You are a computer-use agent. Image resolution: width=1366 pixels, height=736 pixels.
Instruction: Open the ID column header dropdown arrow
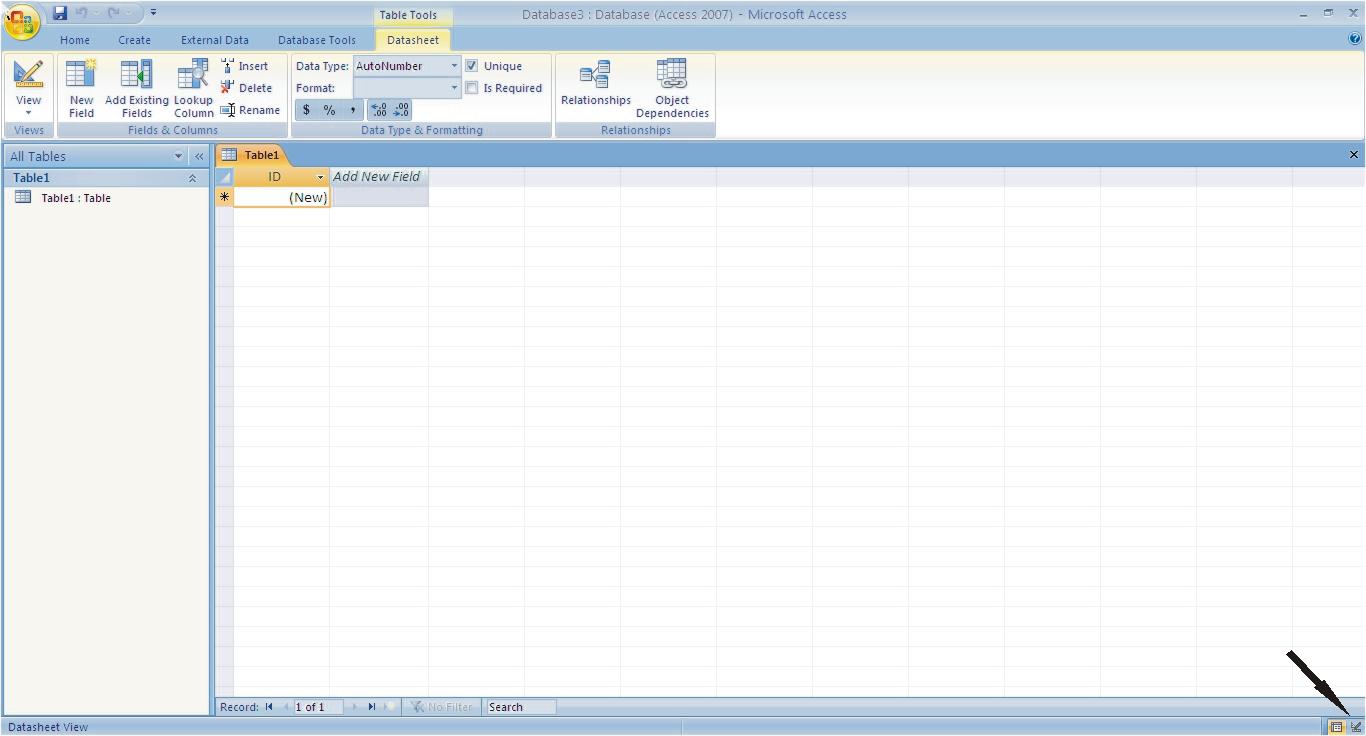(321, 177)
